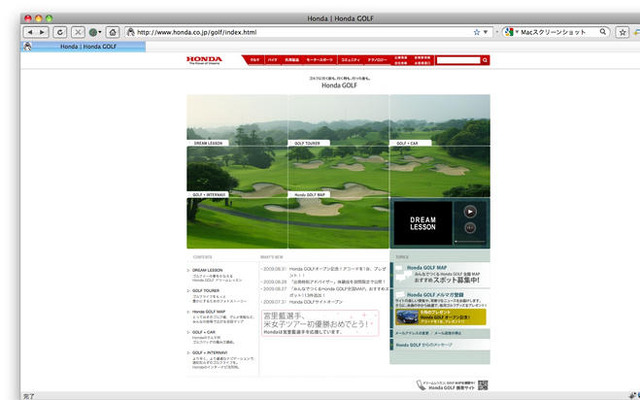Open the モータースポーツ navigation menu item

point(320,60)
